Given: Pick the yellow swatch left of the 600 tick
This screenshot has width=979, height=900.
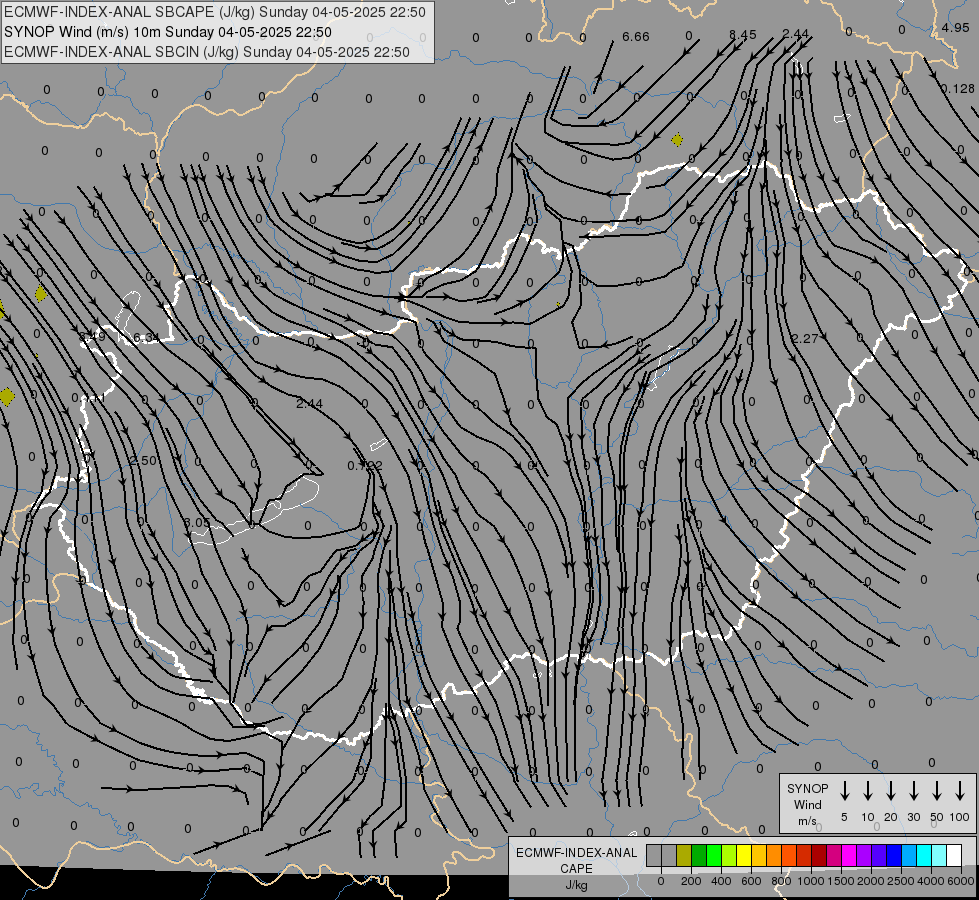Looking at the screenshot, I should tap(744, 856).
